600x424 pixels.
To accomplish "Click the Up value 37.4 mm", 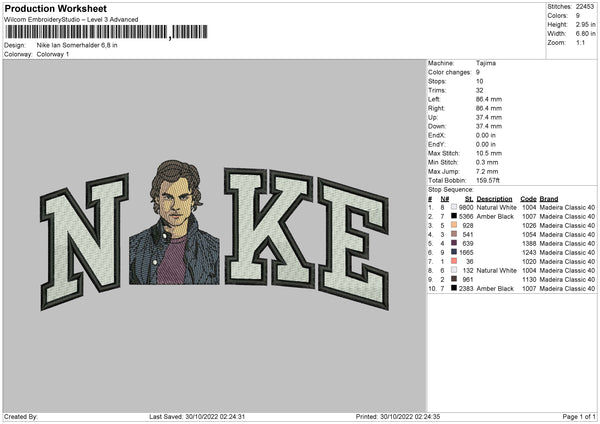I will 489,117.
